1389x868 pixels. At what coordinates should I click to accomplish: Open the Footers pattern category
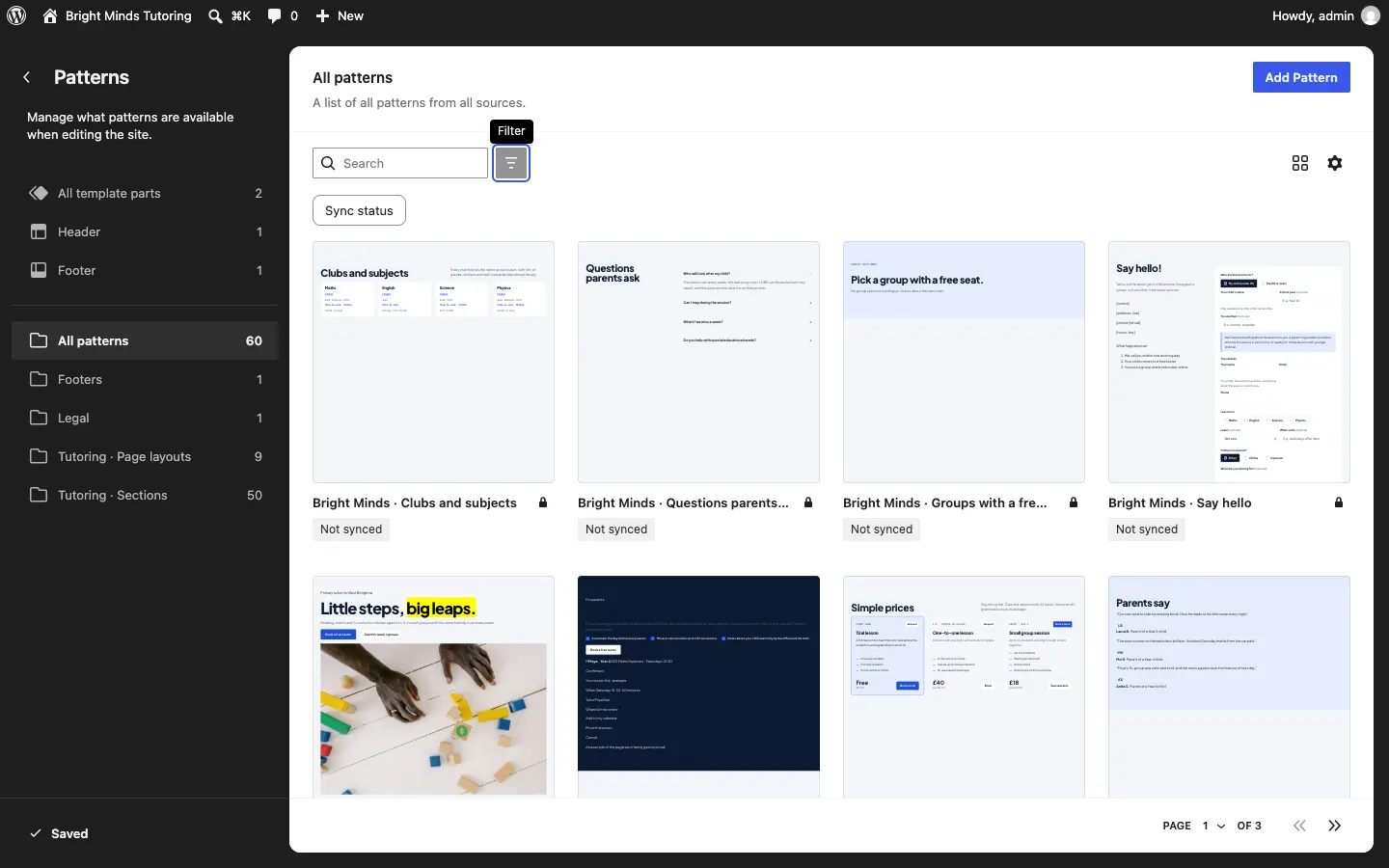pos(145,379)
